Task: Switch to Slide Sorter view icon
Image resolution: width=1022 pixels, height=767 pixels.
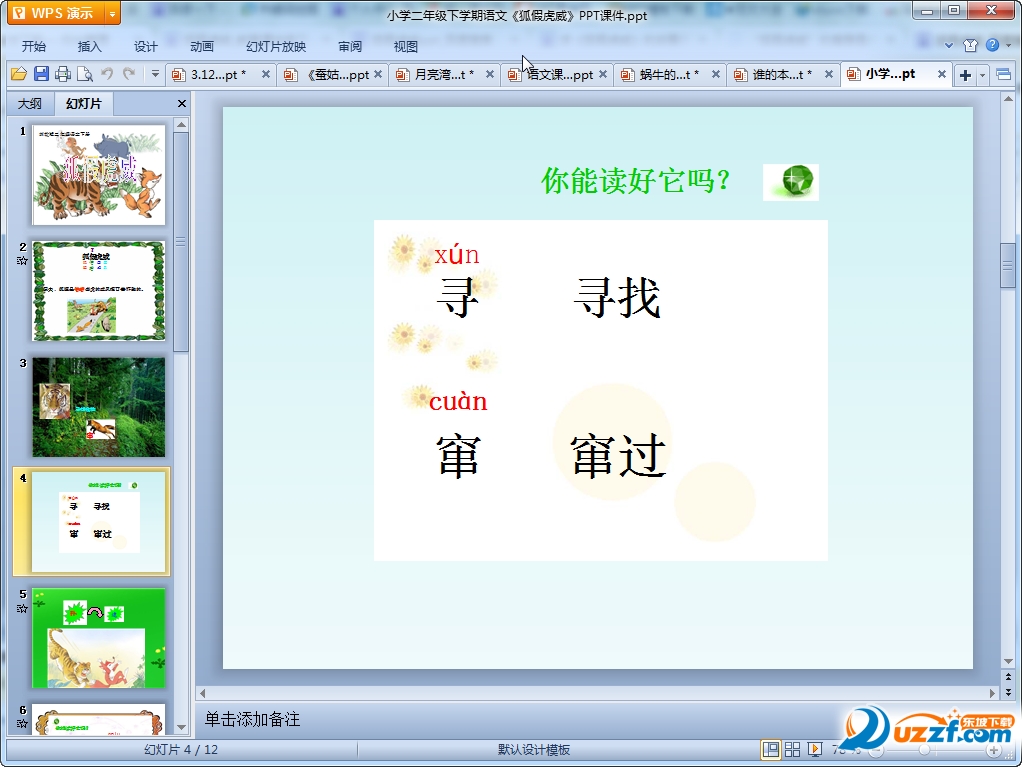Action: 793,749
